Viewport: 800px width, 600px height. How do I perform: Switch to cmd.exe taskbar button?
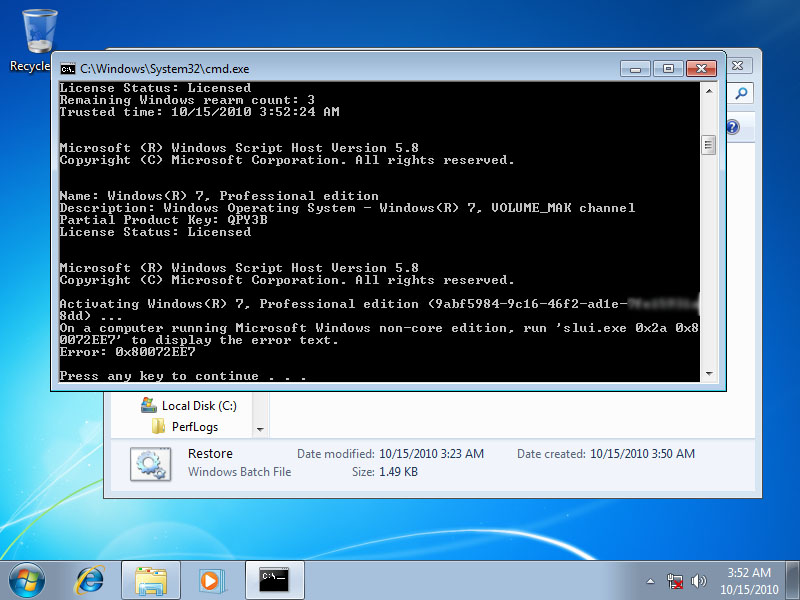(x=274, y=581)
